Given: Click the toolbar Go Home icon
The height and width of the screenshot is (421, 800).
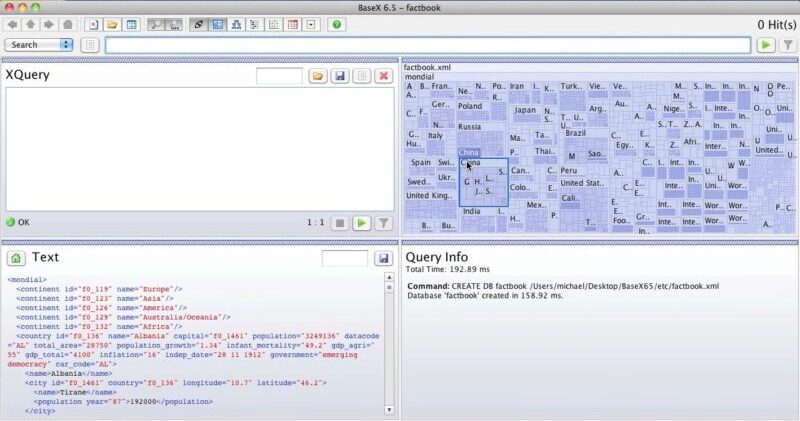Looking at the screenshot, I should click(x=67, y=24).
